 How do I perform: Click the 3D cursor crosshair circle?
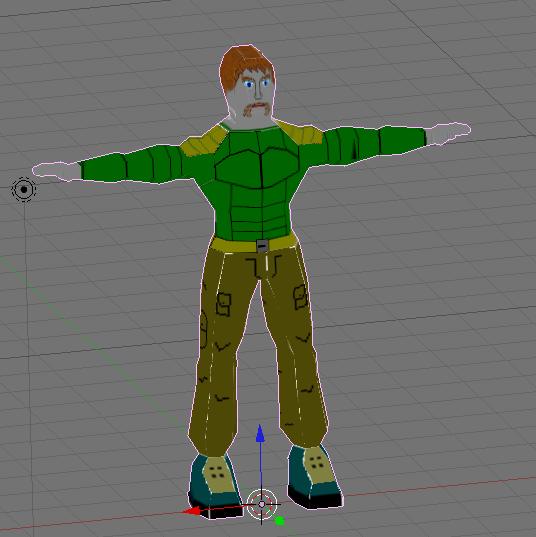click(x=262, y=504)
